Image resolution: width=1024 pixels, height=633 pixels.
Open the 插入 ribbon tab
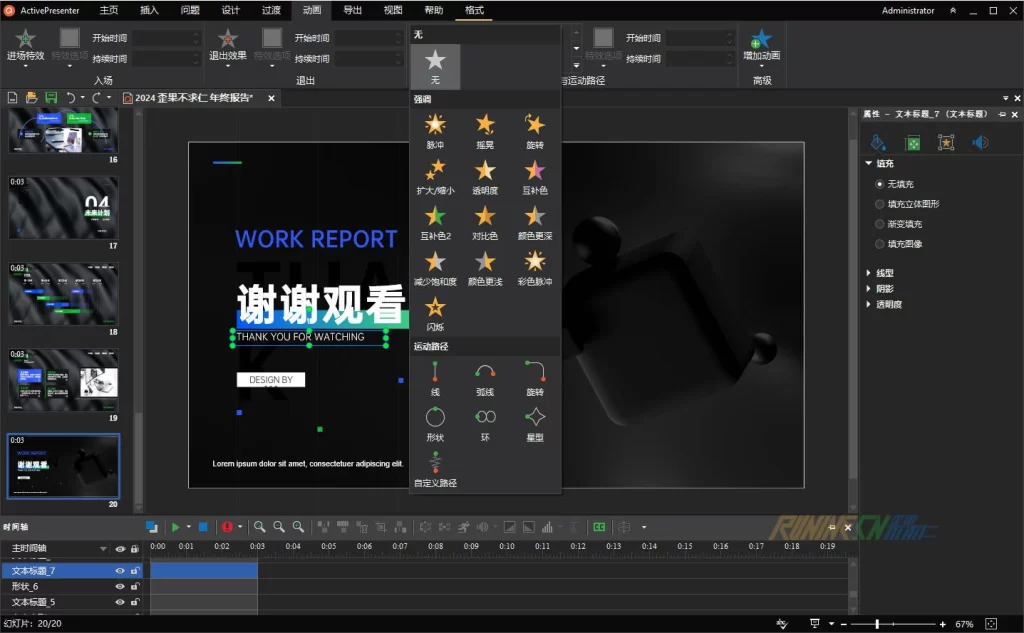[x=149, y=10]
